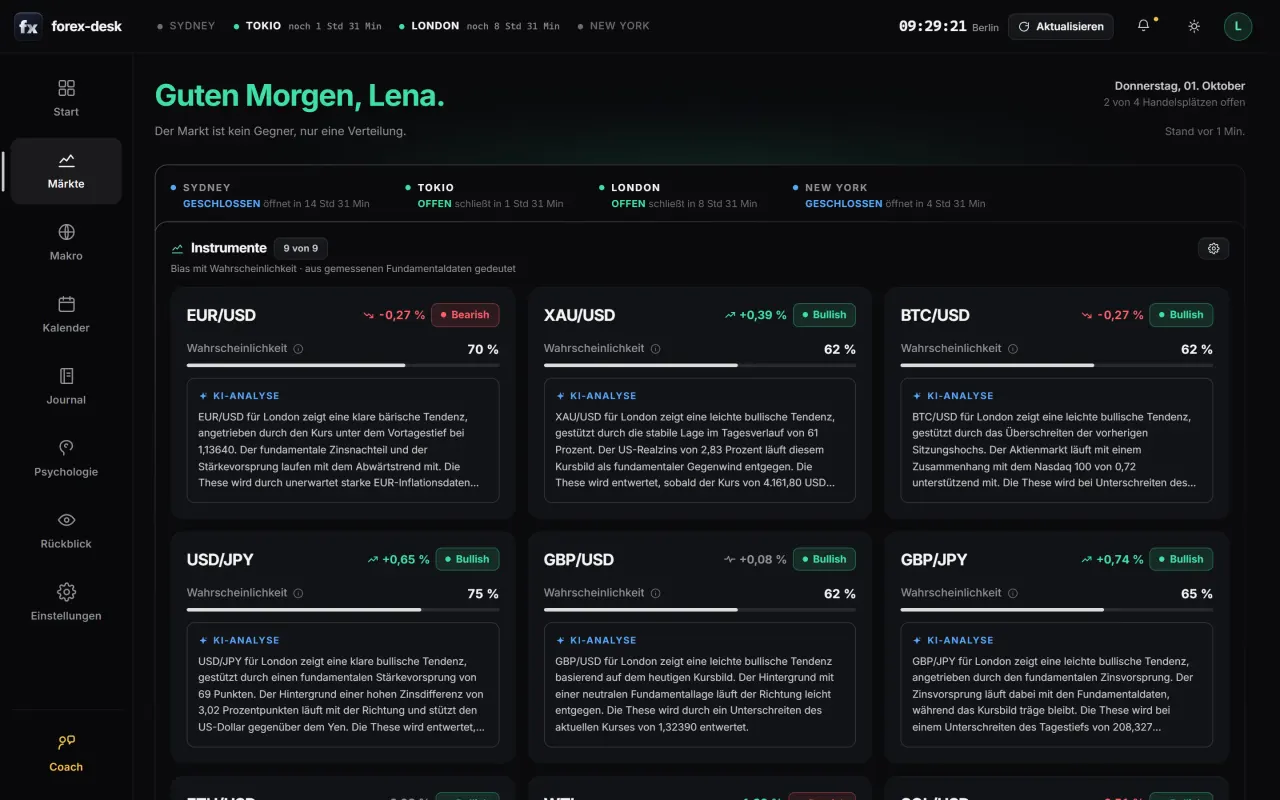This screenshot has height=800, width=1280.
Task: Open Rückblick with the eye icon
Action: 66,531
